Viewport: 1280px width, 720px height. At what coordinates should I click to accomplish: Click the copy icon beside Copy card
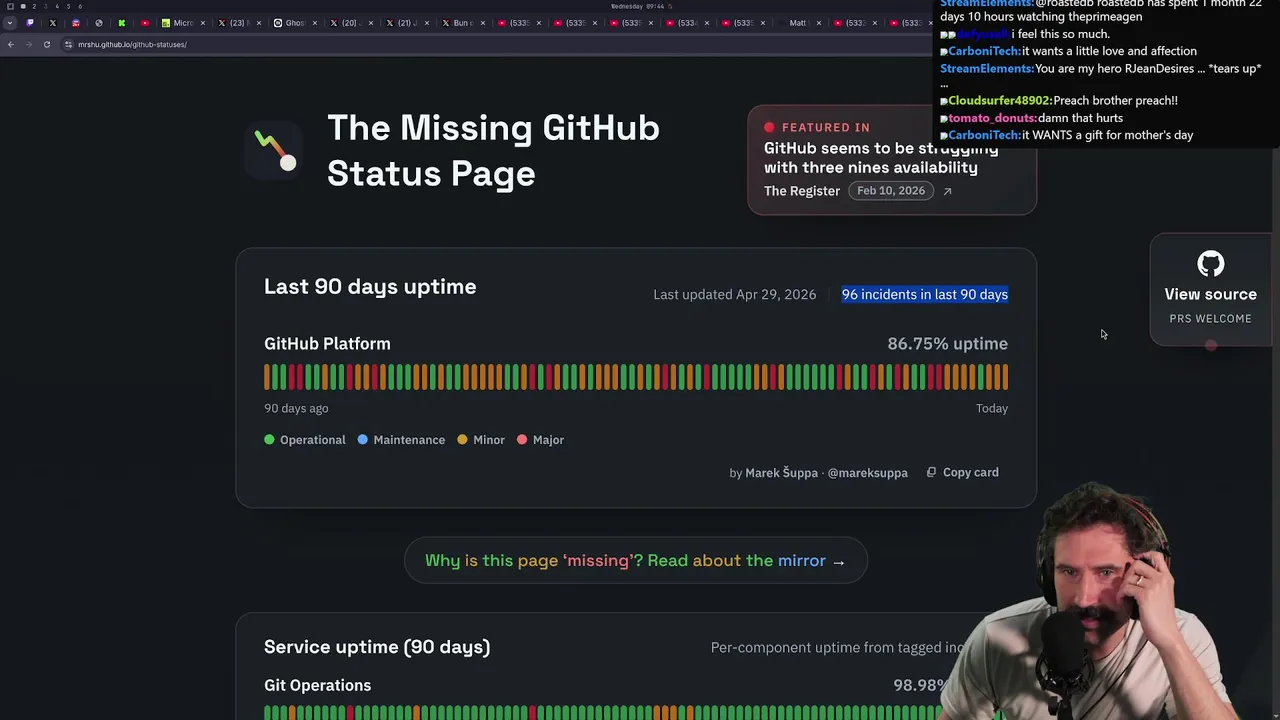coord(931,472)
